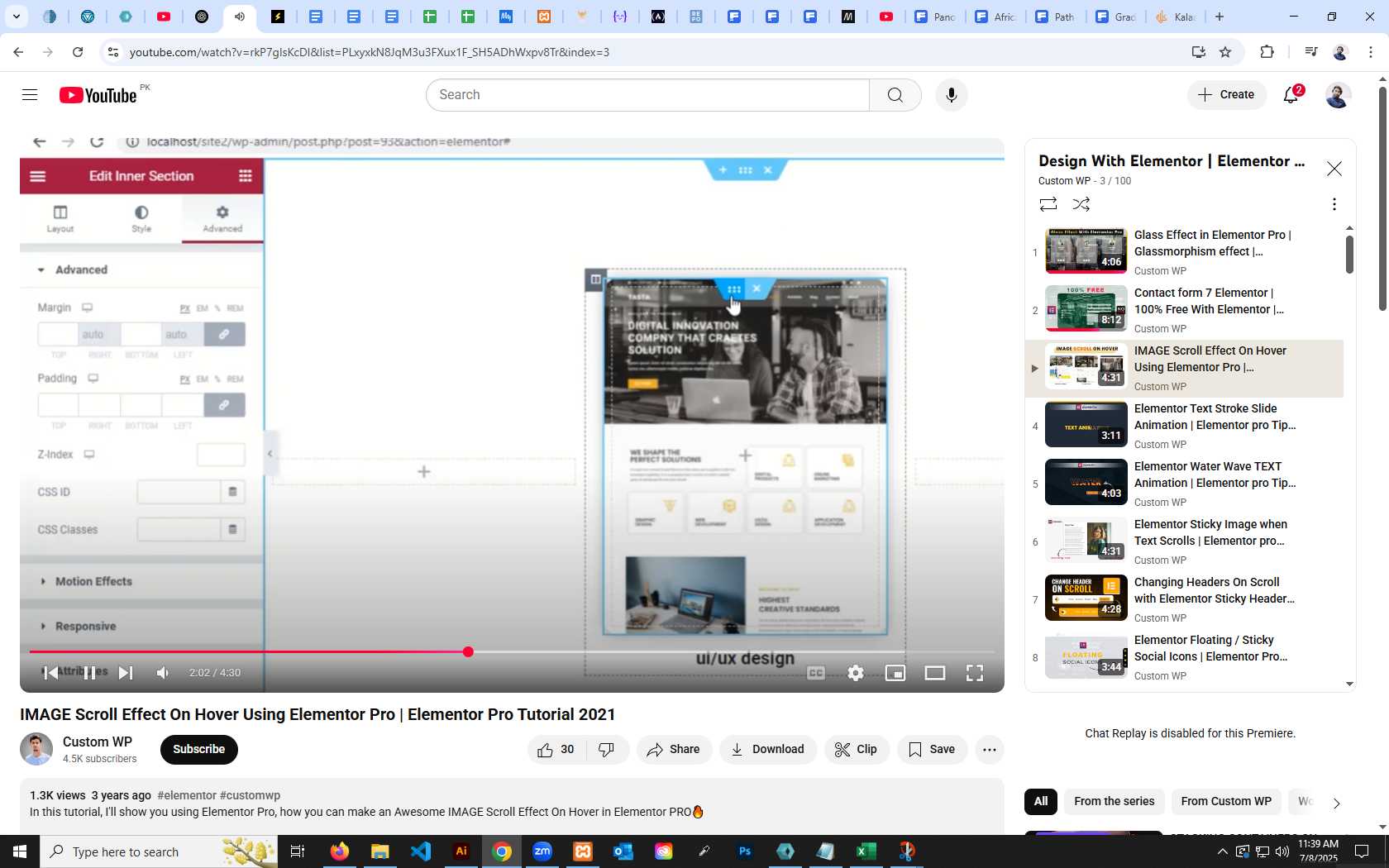Click the Share button
1389x868 pixels.
(674, 750)
